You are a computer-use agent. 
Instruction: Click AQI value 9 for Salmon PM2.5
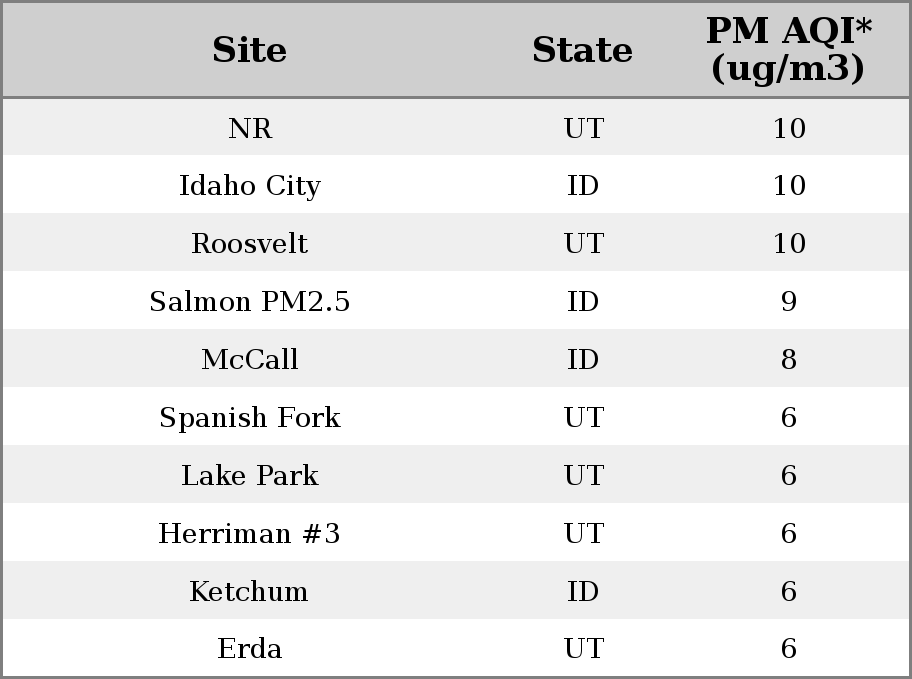click(x=789, y=301)
